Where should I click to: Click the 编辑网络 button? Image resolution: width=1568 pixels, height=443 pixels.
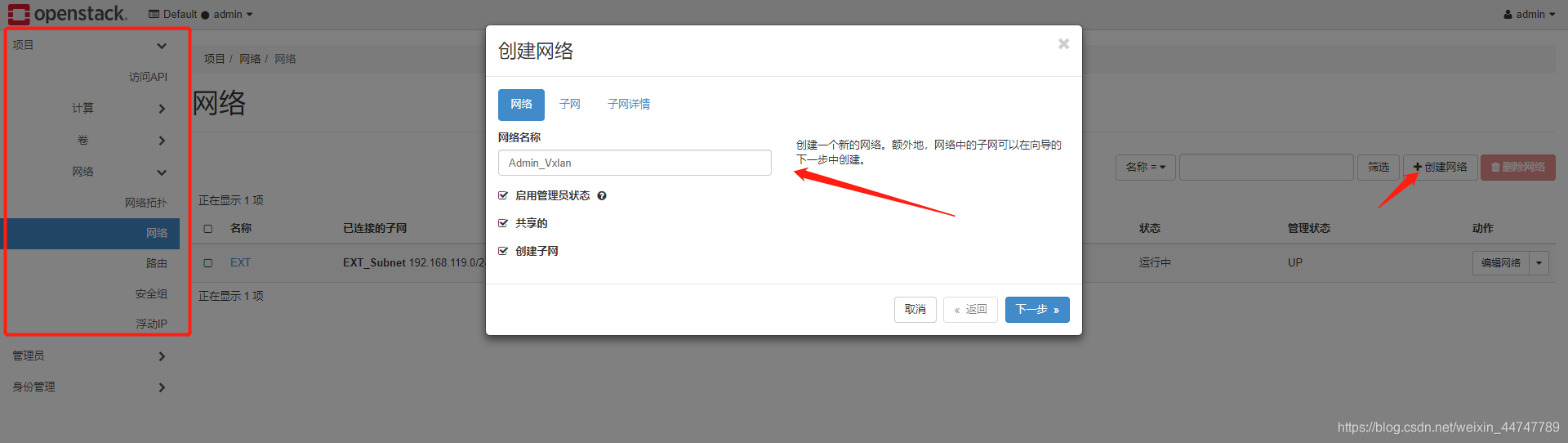(x=1501, y=263)
